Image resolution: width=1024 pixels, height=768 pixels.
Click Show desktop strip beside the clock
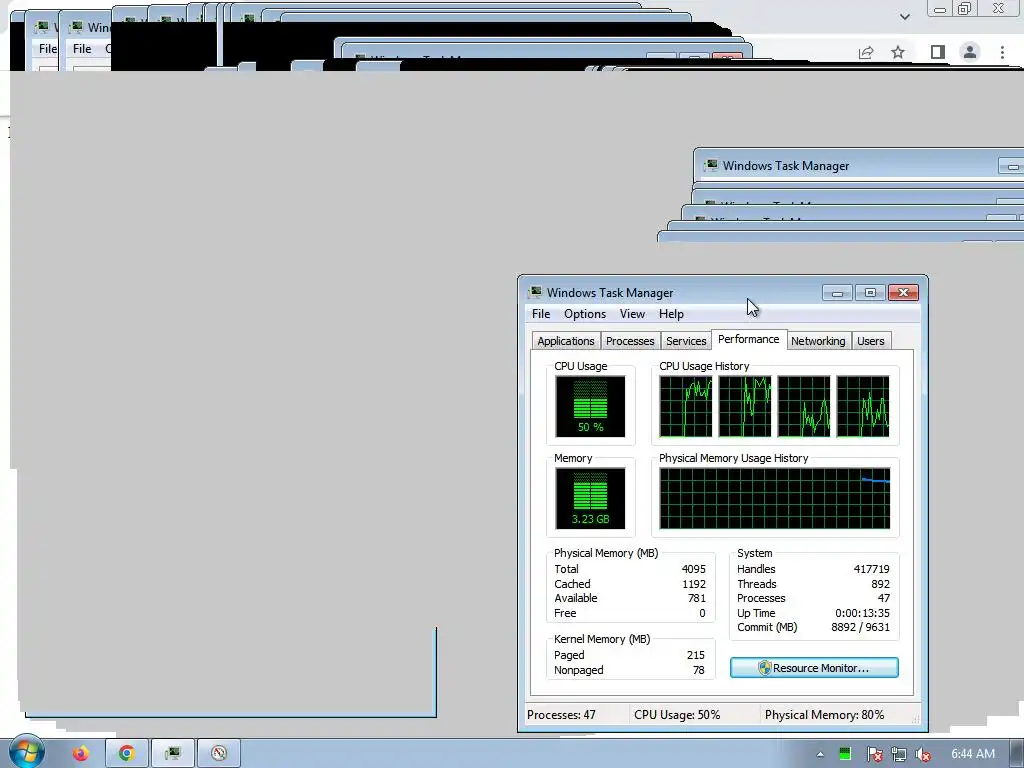1017,754
